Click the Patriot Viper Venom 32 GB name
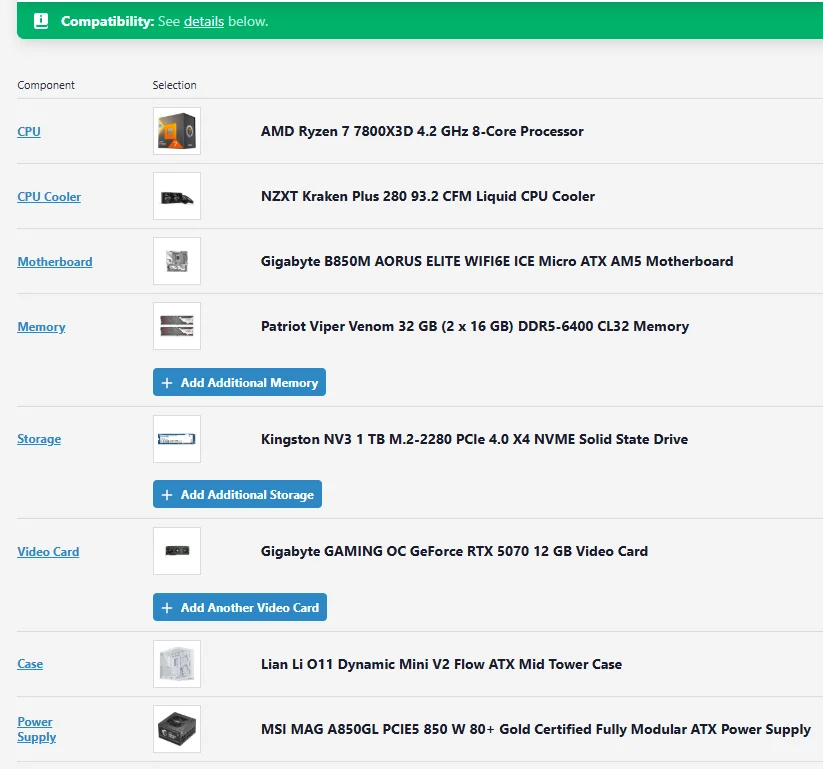This screenshot has width=823, height=769. [475, 326]
